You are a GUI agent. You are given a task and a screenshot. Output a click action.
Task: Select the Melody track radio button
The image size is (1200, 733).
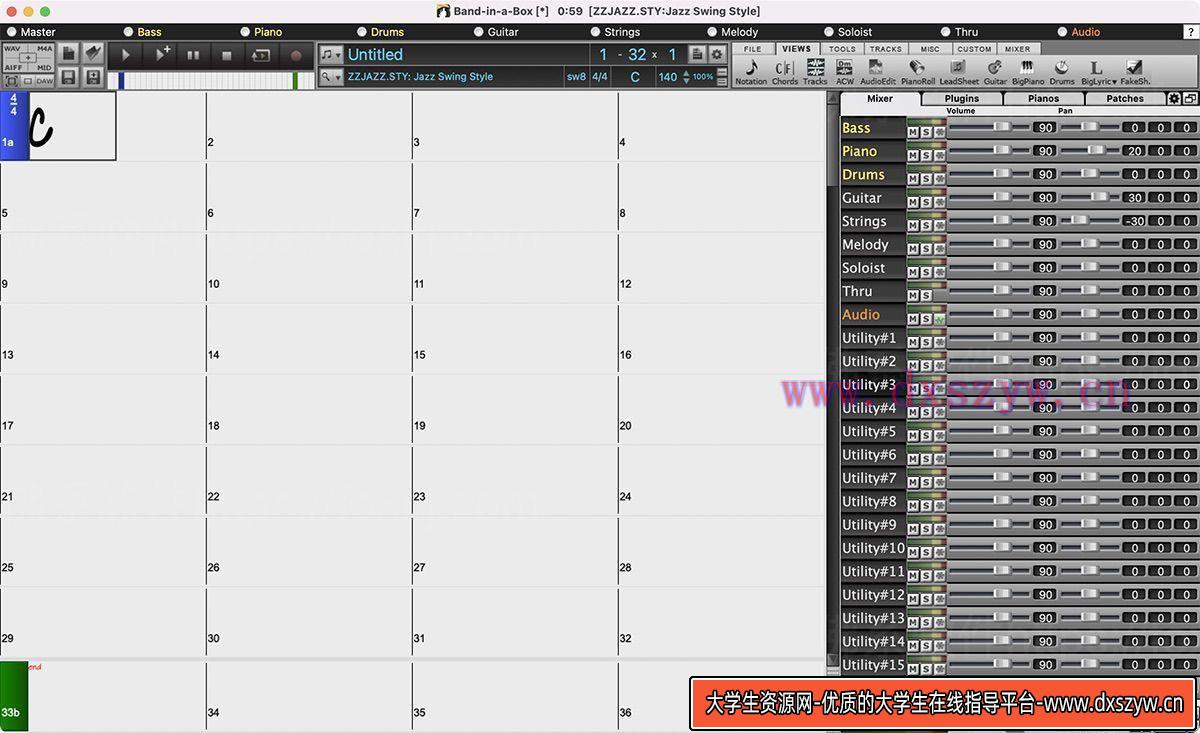tap(712, 32)
